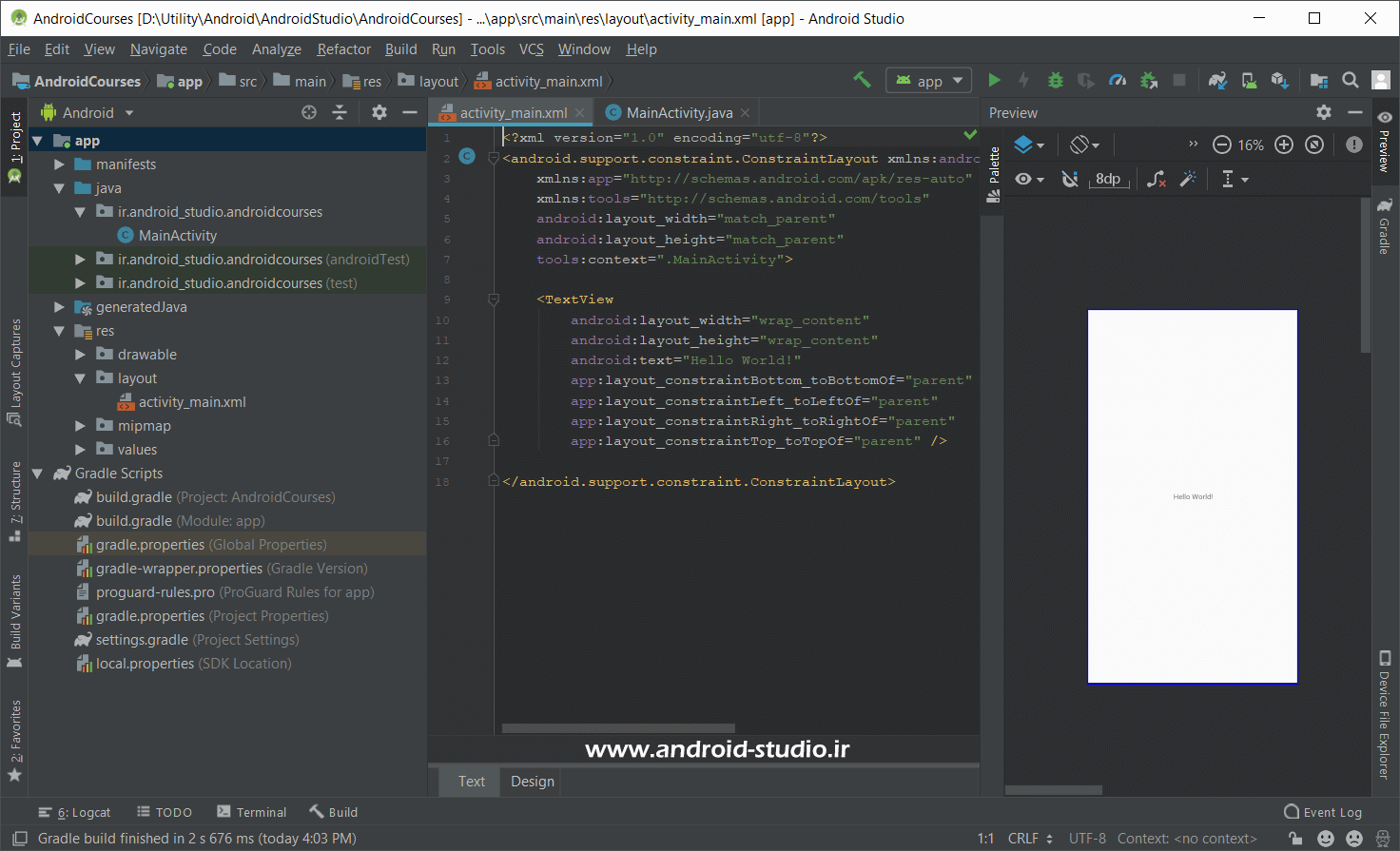The width and height of the screenshot is (1400, 851).
Task: Open the Analyze menu
Action: pos(276,49)
